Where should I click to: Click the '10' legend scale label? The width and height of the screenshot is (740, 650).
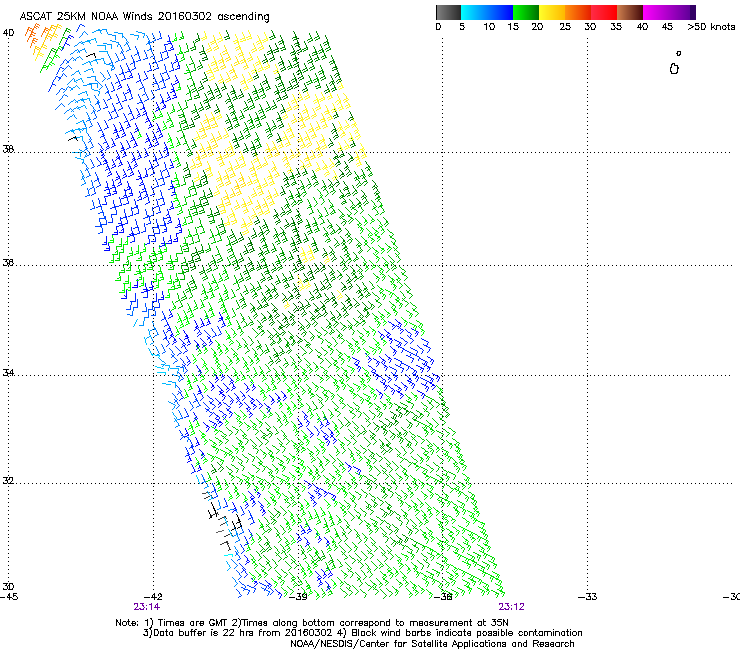489,27
